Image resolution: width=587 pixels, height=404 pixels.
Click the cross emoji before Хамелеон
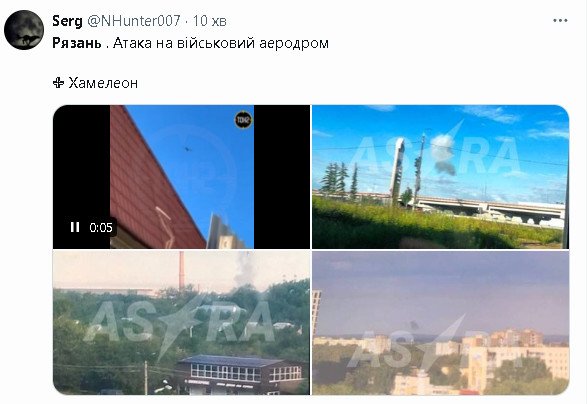click(x=58, y=83)
